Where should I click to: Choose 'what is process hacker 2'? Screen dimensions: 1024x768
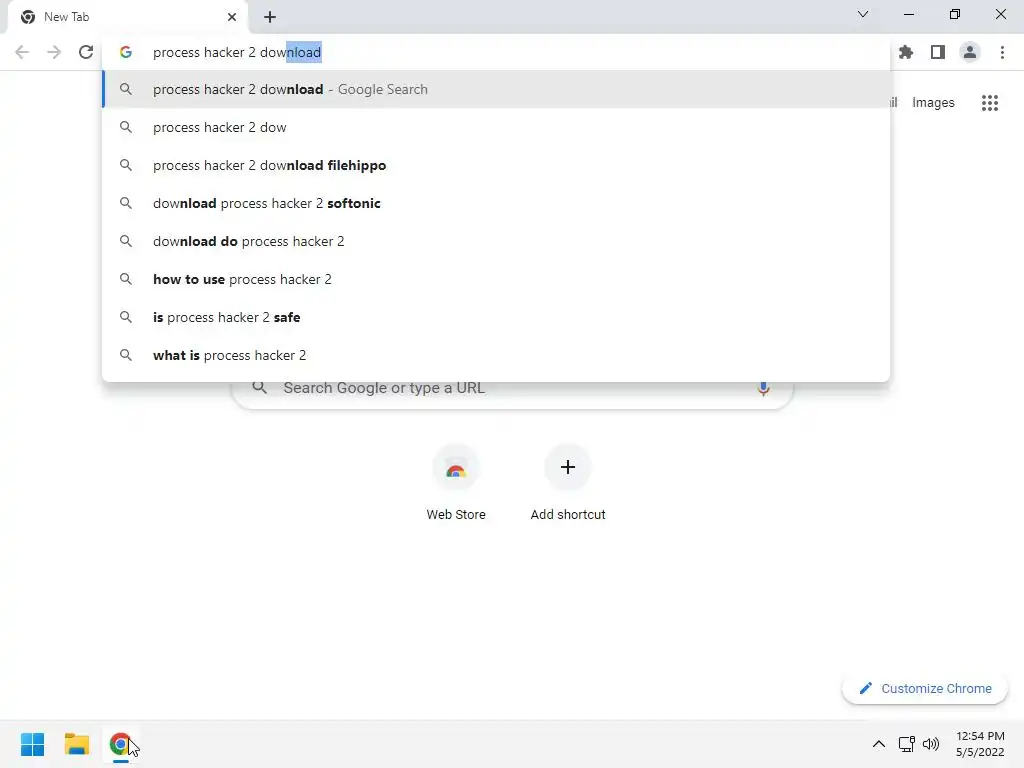click(x=496, y=355)
